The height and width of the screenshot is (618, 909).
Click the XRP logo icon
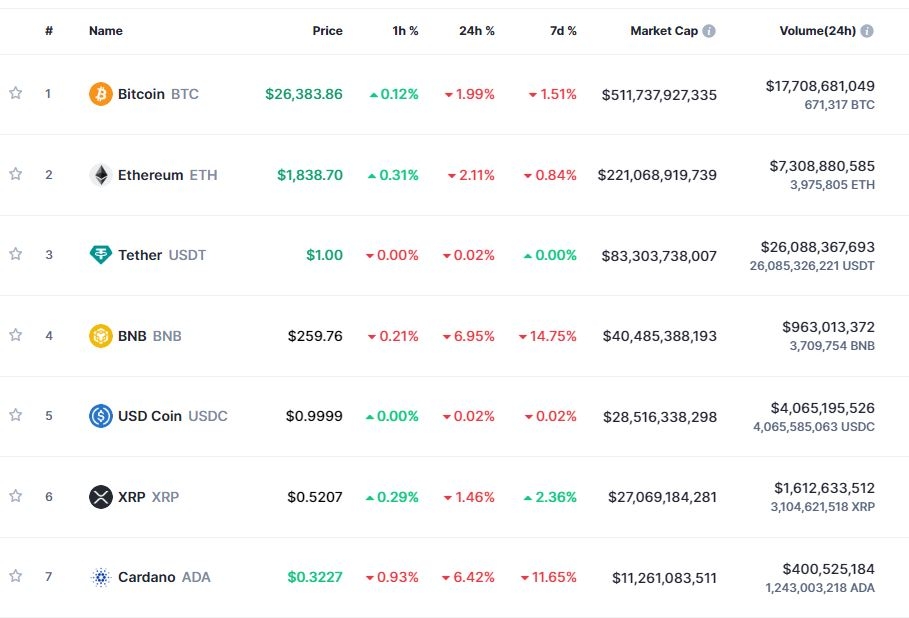pyautogui.click(x=101, y=497)
